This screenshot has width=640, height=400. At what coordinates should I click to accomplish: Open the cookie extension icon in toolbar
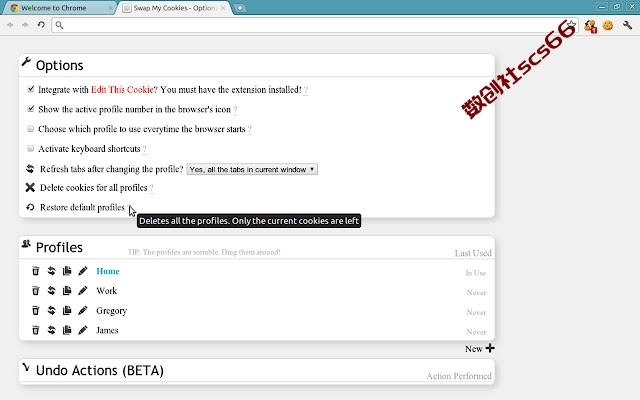(x=608, y=25)
